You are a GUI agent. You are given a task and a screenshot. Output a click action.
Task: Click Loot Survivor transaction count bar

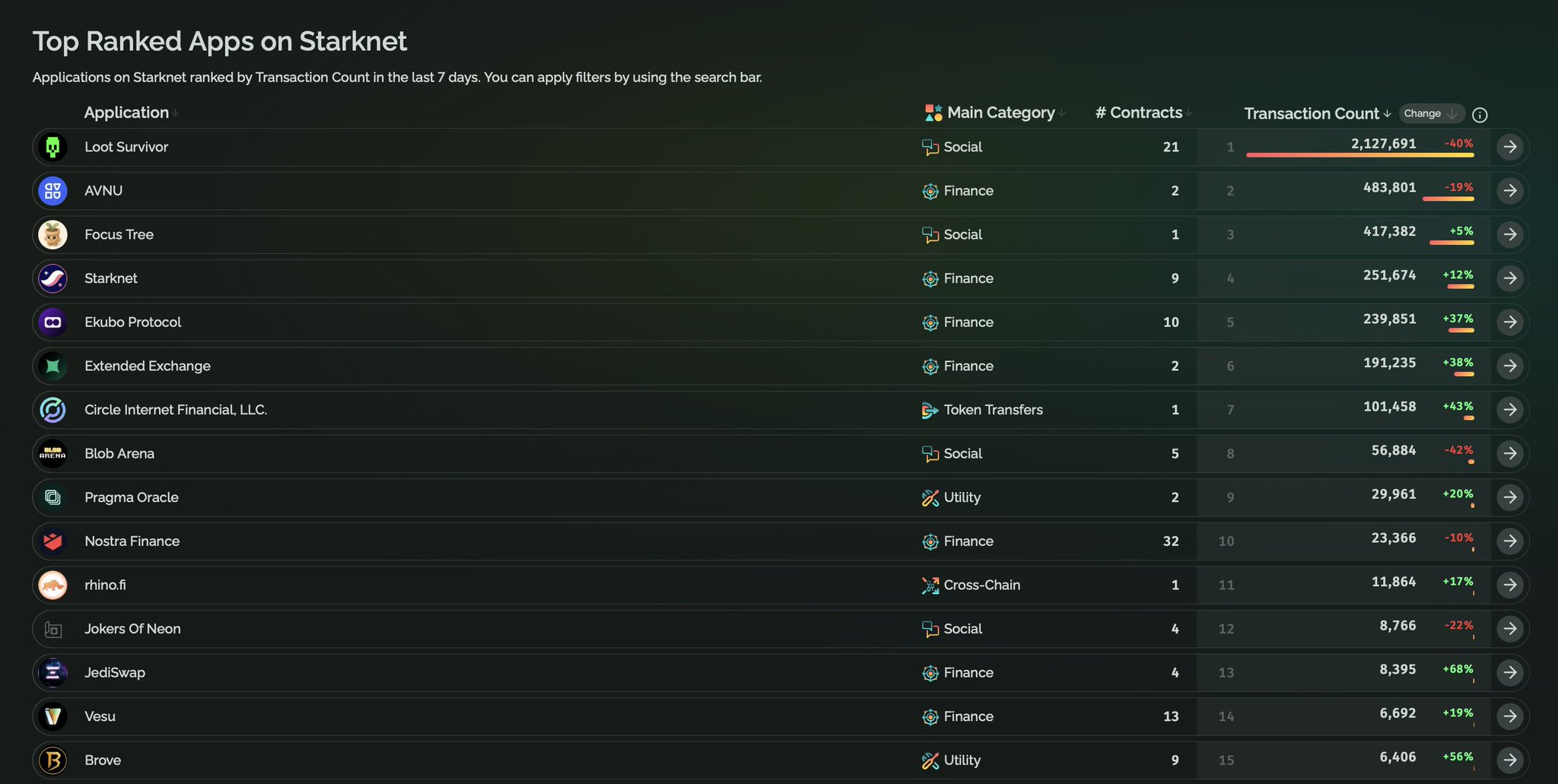click(x=1359, y=155)
